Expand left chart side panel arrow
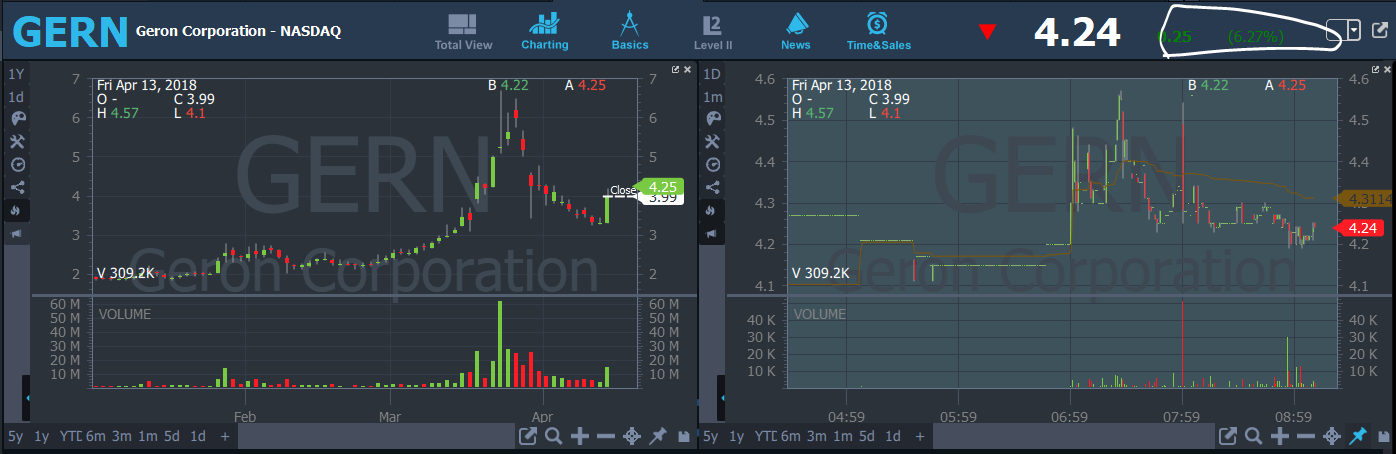 point(27,398)
